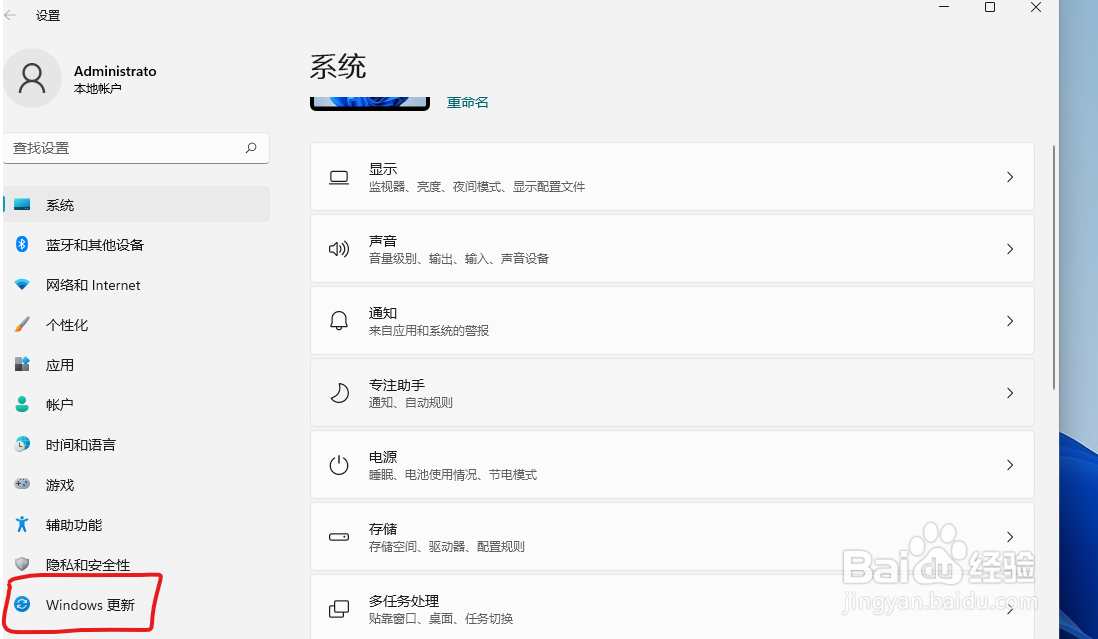Click the 个性化 paintbrush icon
The image size is (1098, 639).
coord(22,325)
